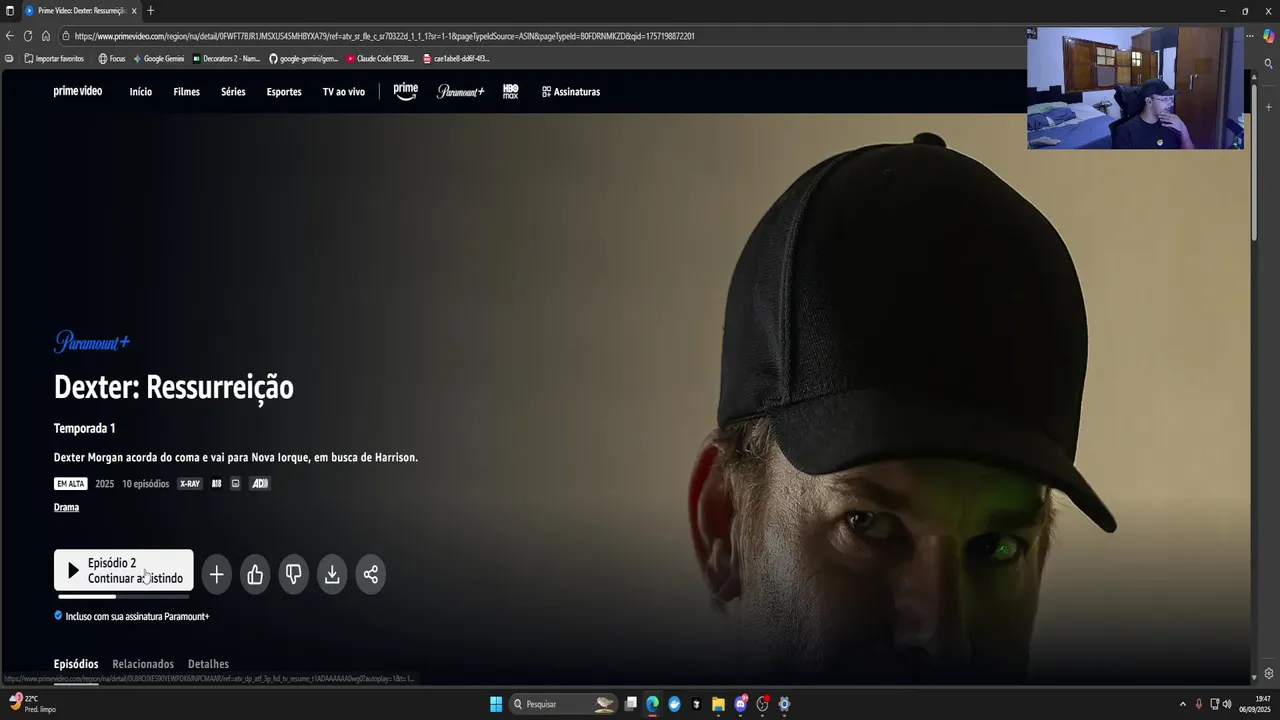Open the google-gemini GitHub bookmark

coord(303,59)
